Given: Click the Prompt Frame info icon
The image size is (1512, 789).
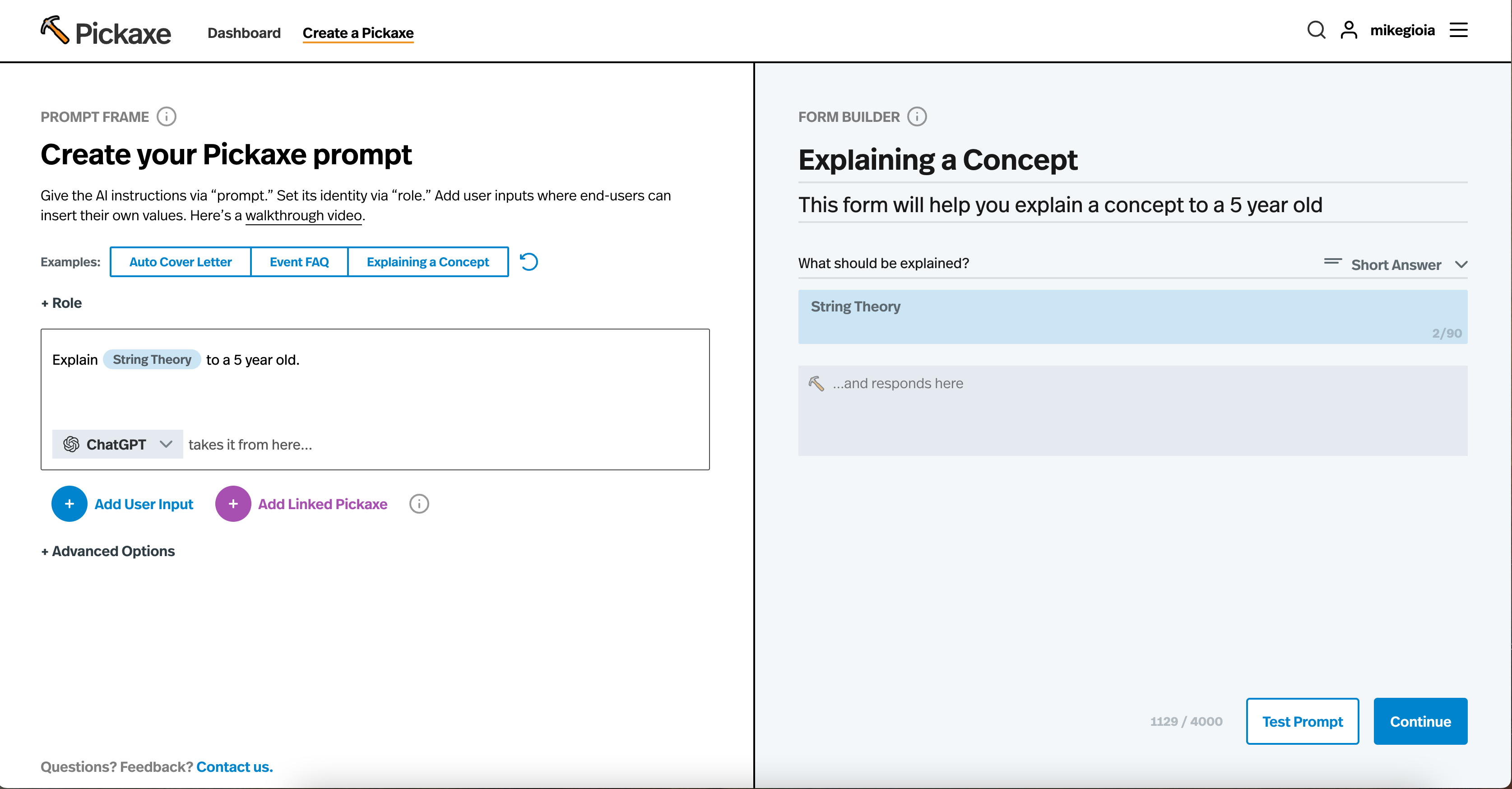Looking at the screenshot, I should point(166,116).
